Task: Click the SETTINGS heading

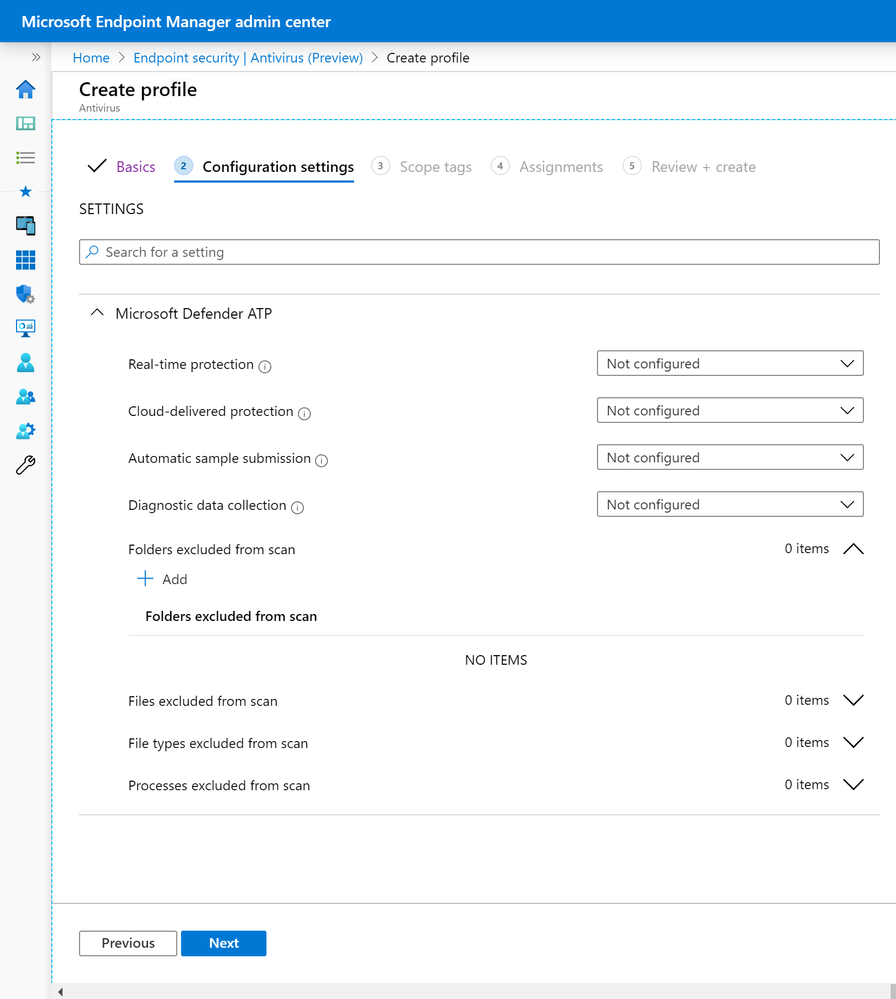Action: point(112,209)
